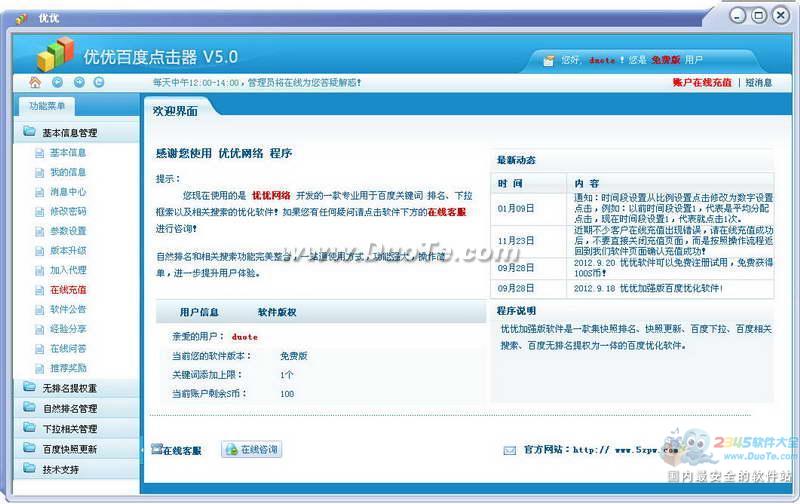Click the back arrow navigation icon
The height and width of the screenshot is (504, 800).
pos(57,82)
